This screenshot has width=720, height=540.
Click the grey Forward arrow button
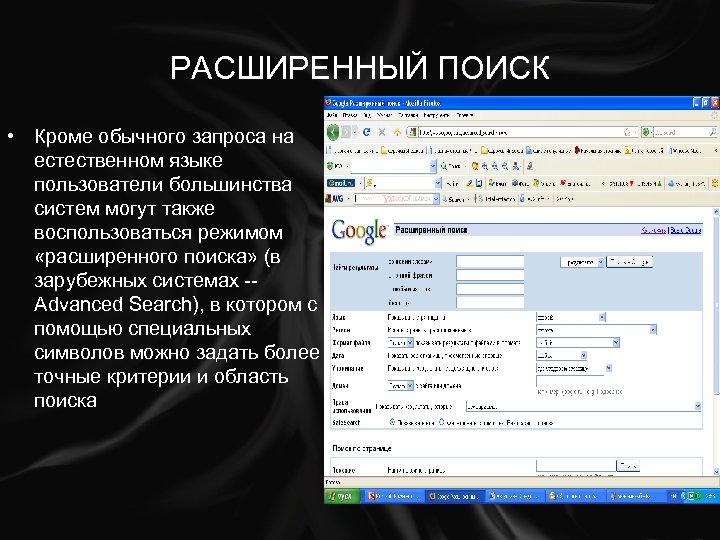click(x=346, y=132)
